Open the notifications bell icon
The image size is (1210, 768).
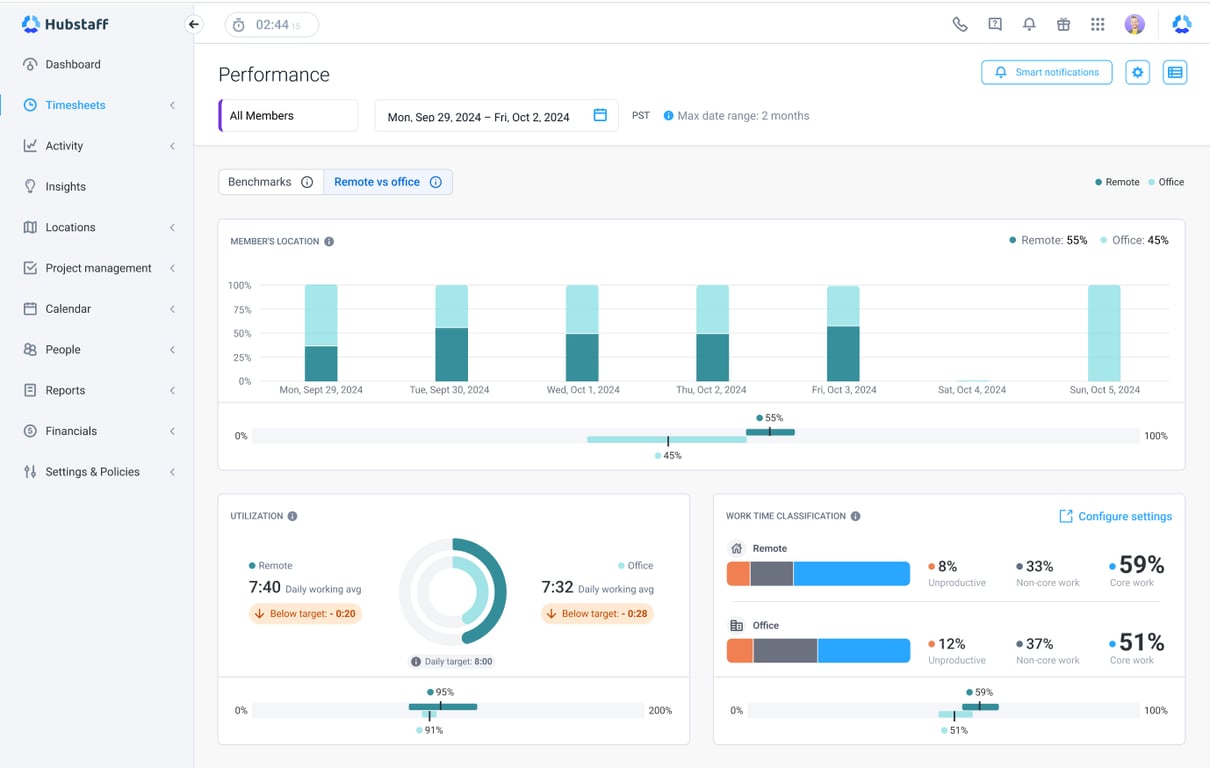[1029, 25]
